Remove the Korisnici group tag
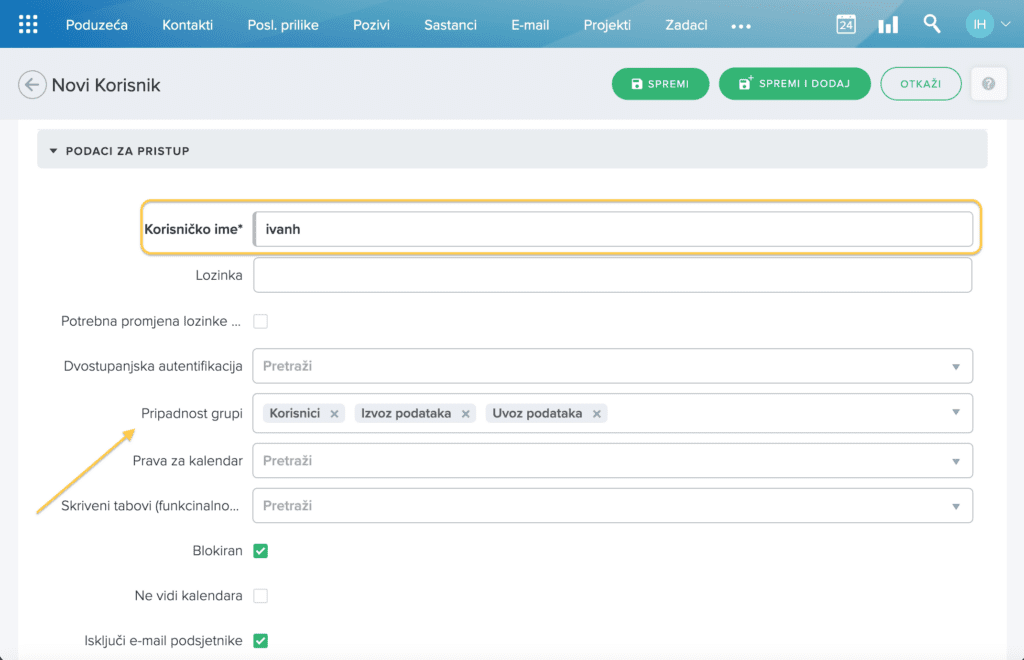 click(x=334, y=412)
